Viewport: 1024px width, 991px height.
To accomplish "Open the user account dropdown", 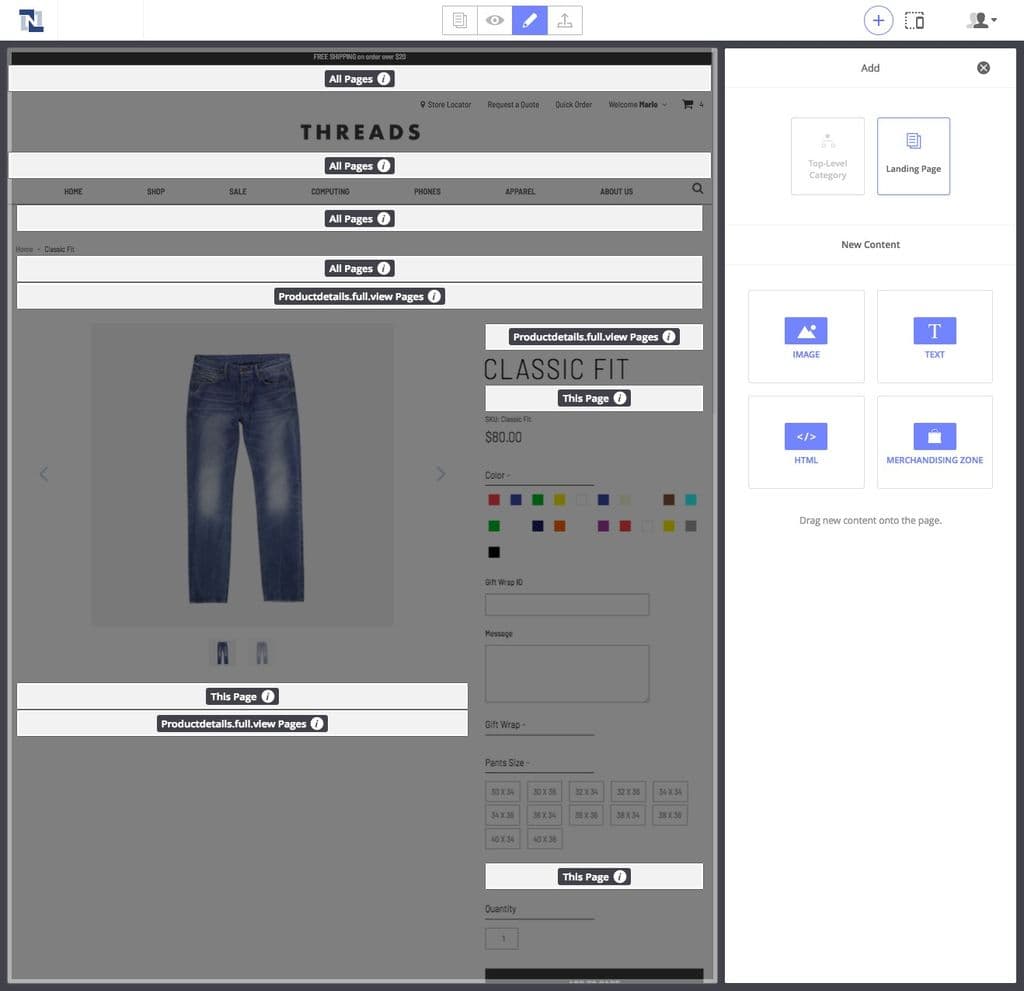I will pyautogui.click(x=982, y=20).
